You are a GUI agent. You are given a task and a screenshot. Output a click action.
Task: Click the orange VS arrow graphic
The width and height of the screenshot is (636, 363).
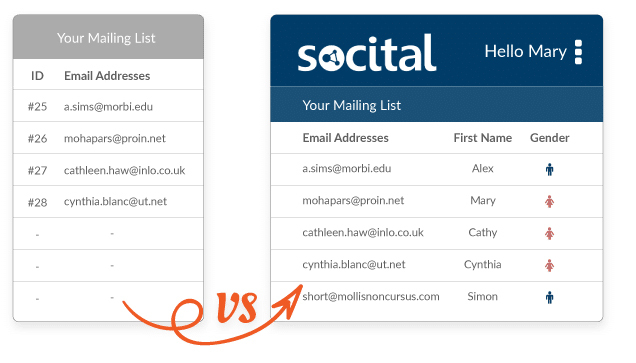point(214,314)
